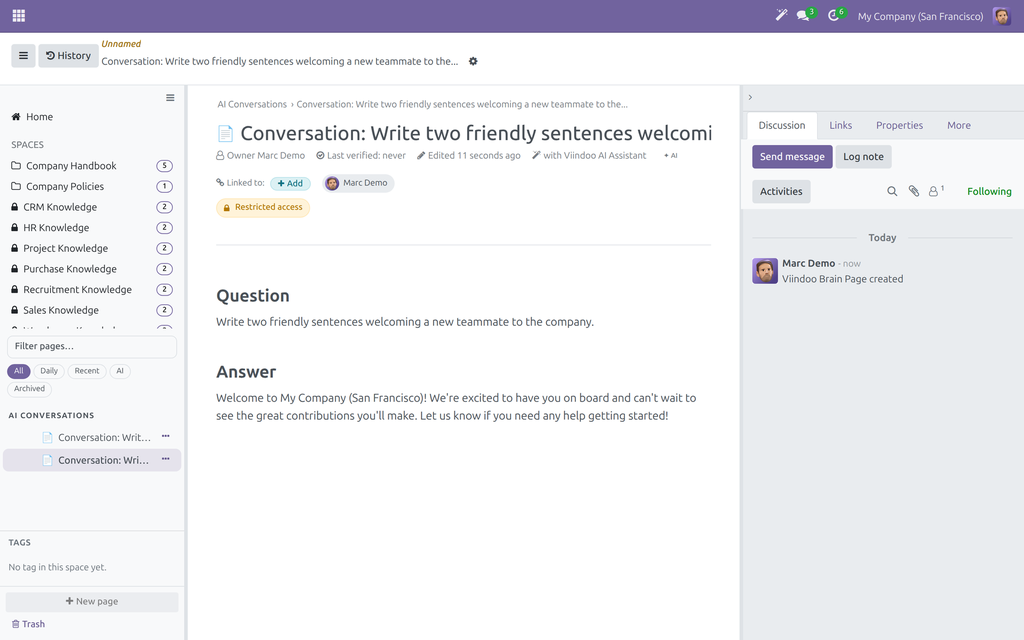
Task: Open the page settings gear
Action: (x=473, y=61)
